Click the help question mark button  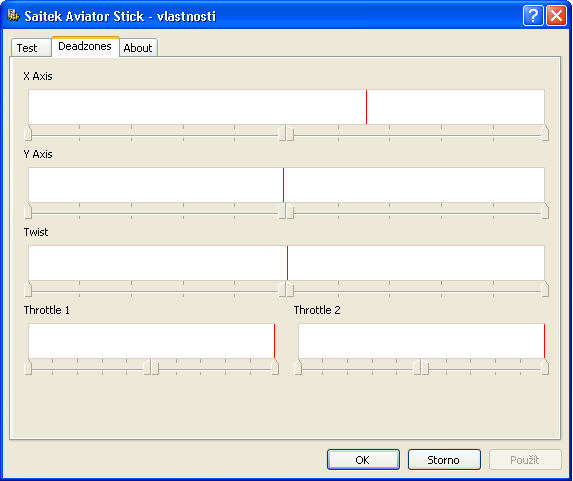pyautogui.click(x=533, y=16)
